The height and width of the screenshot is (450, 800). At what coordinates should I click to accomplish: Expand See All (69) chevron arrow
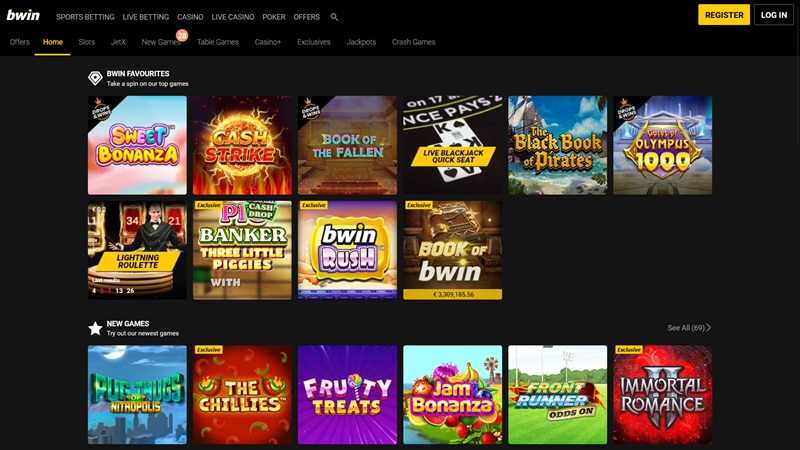708,328
